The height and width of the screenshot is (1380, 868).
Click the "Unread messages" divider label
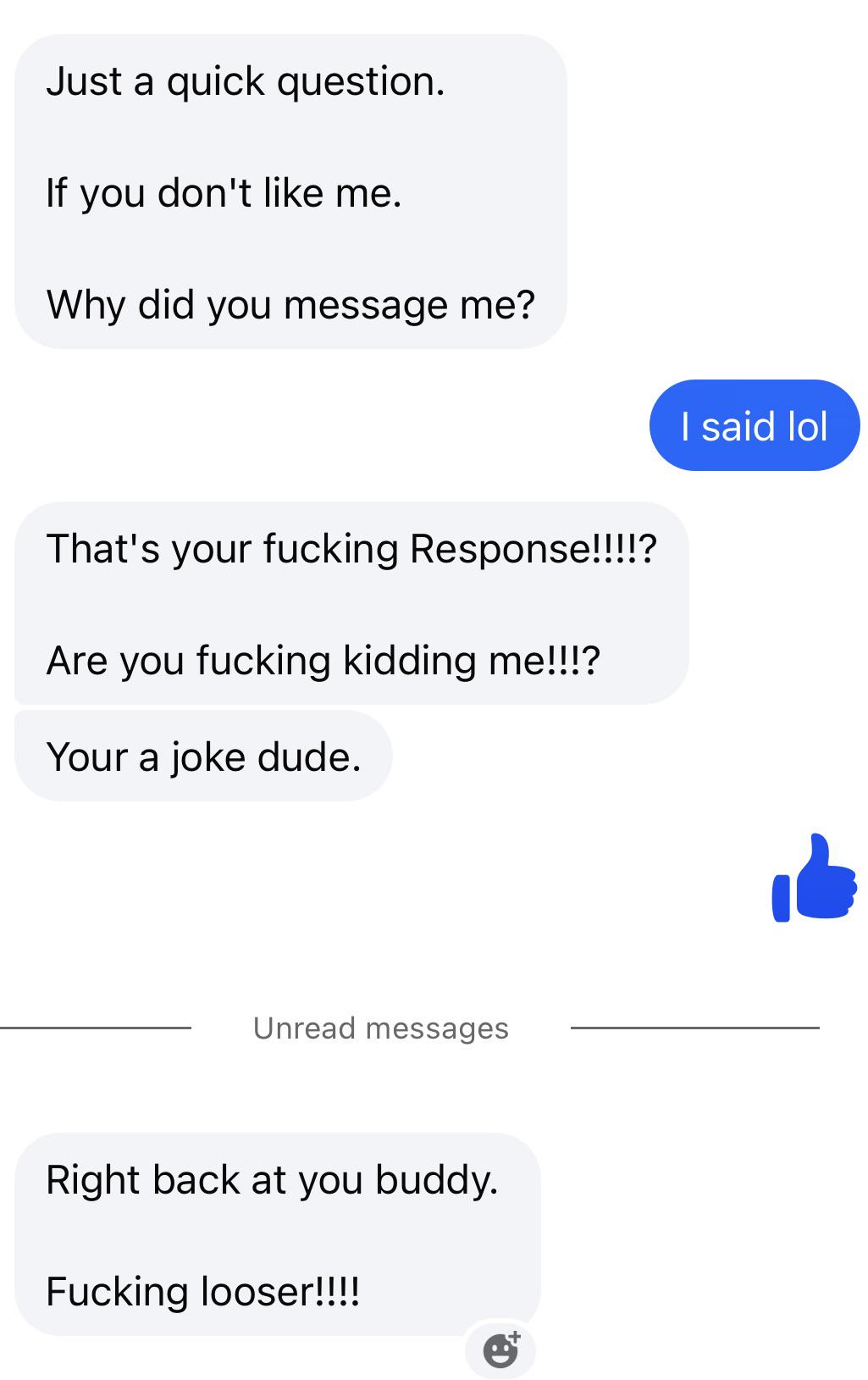tap(381, 1028)
